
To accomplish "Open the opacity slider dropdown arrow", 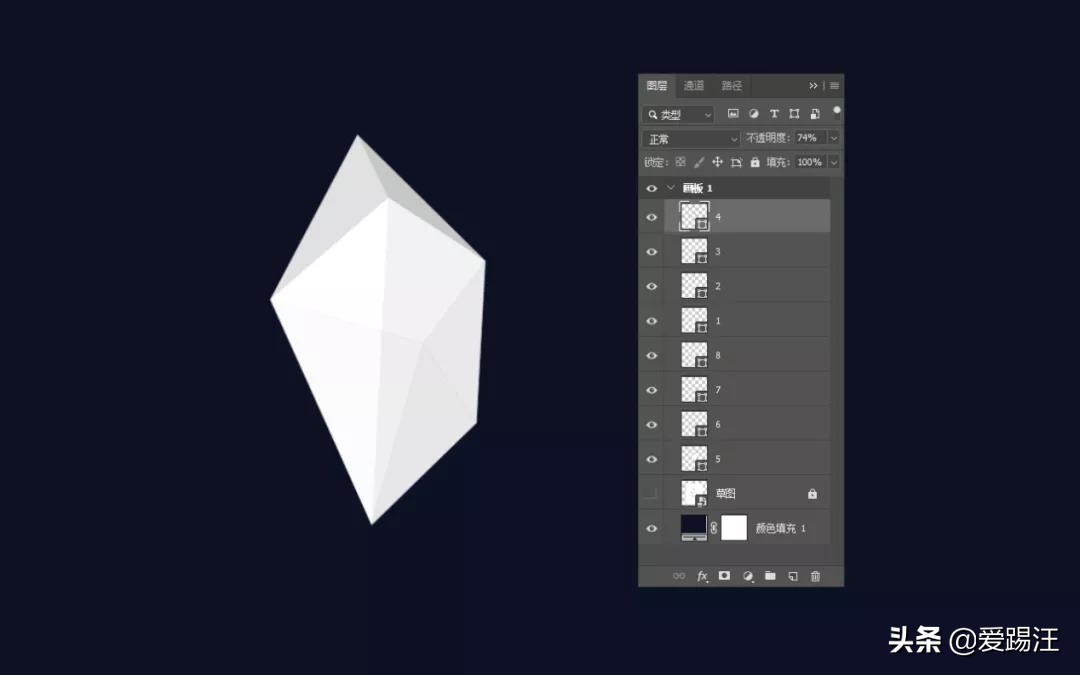I will click(x=833, y=138).
